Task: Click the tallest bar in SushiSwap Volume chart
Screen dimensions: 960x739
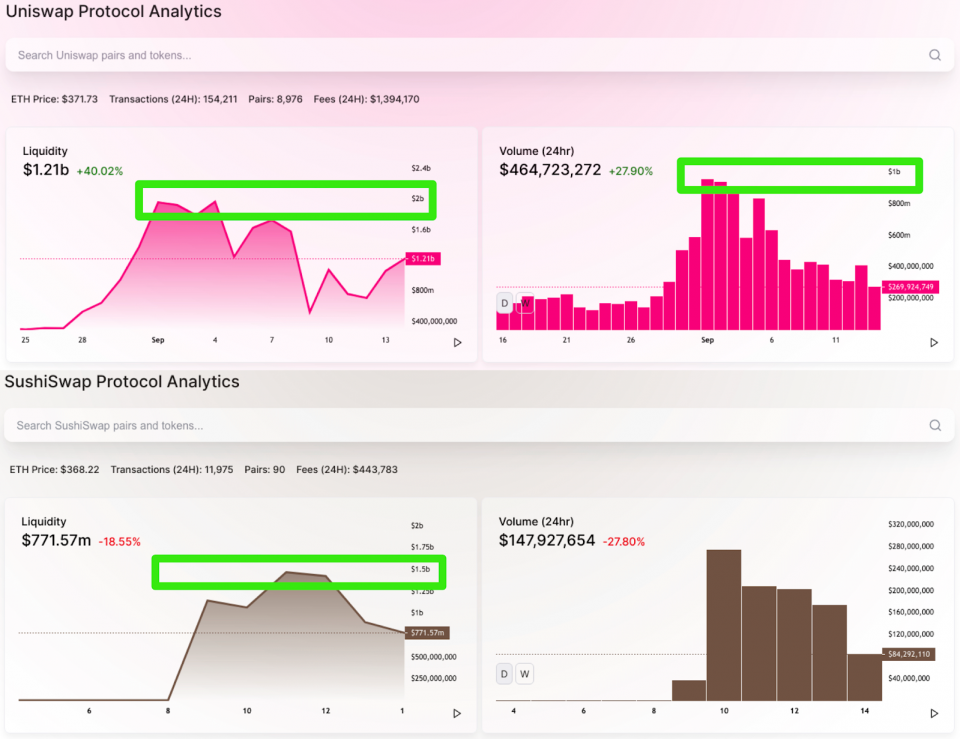Action: [724, 625]
